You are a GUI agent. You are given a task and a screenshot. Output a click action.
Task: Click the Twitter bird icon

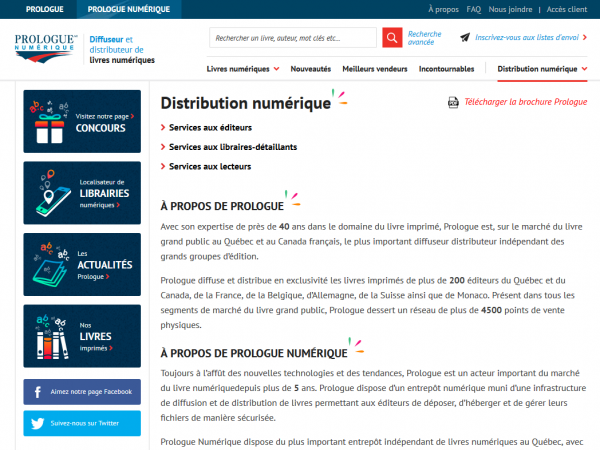(x=38, y=424)
